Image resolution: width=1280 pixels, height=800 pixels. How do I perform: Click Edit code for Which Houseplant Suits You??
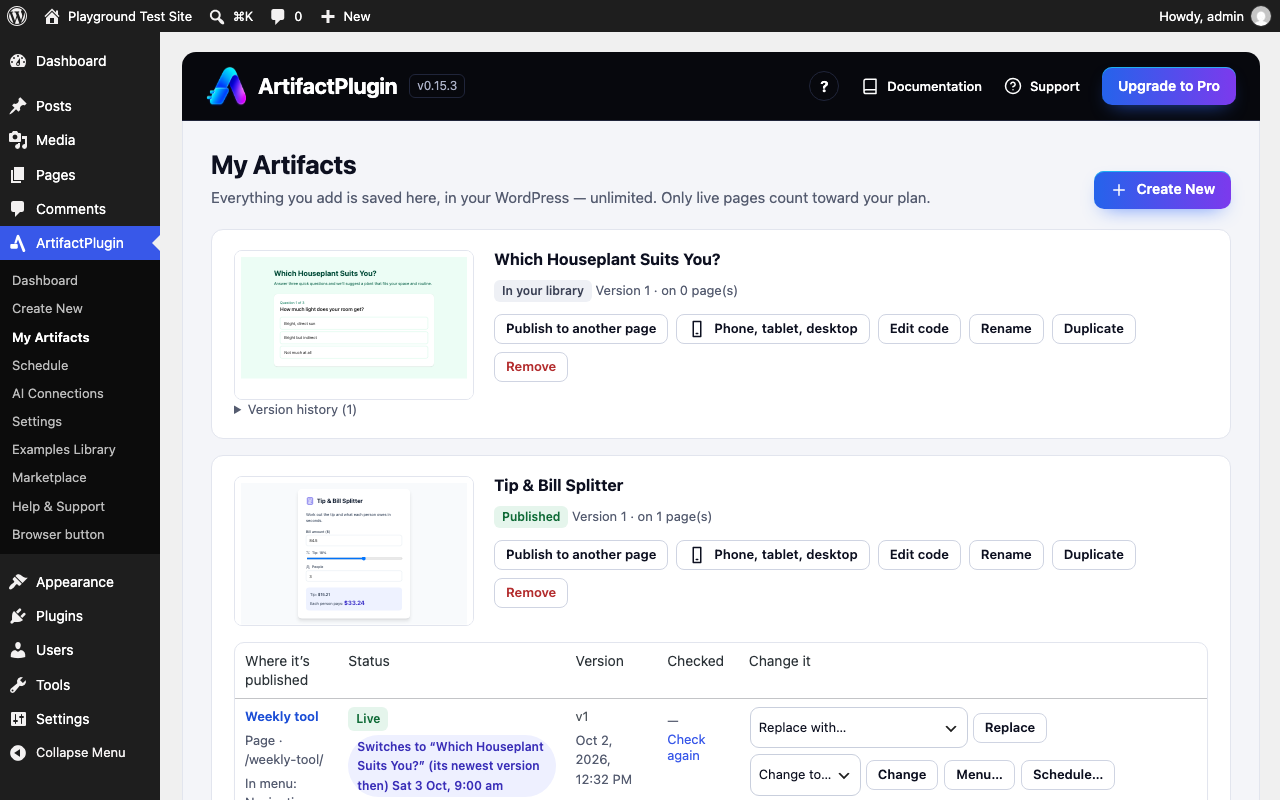[919, 329]
